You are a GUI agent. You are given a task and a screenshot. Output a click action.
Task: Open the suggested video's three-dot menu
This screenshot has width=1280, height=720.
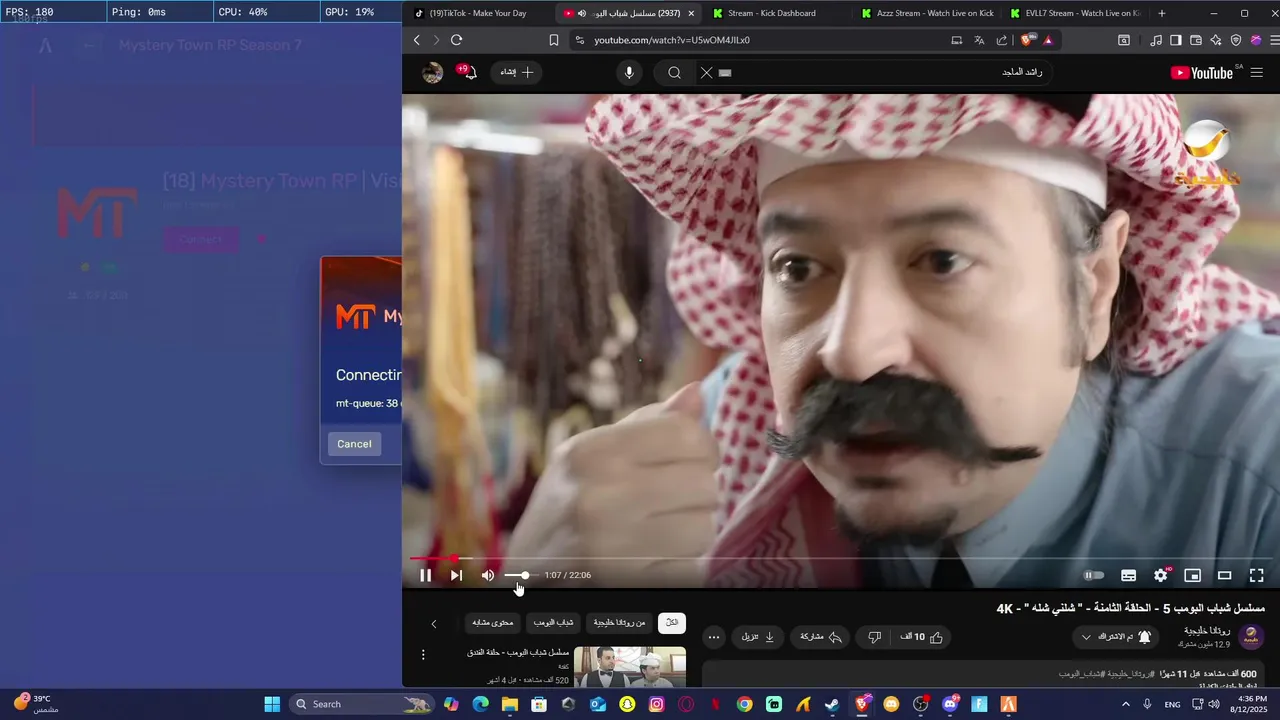[423, 655]
